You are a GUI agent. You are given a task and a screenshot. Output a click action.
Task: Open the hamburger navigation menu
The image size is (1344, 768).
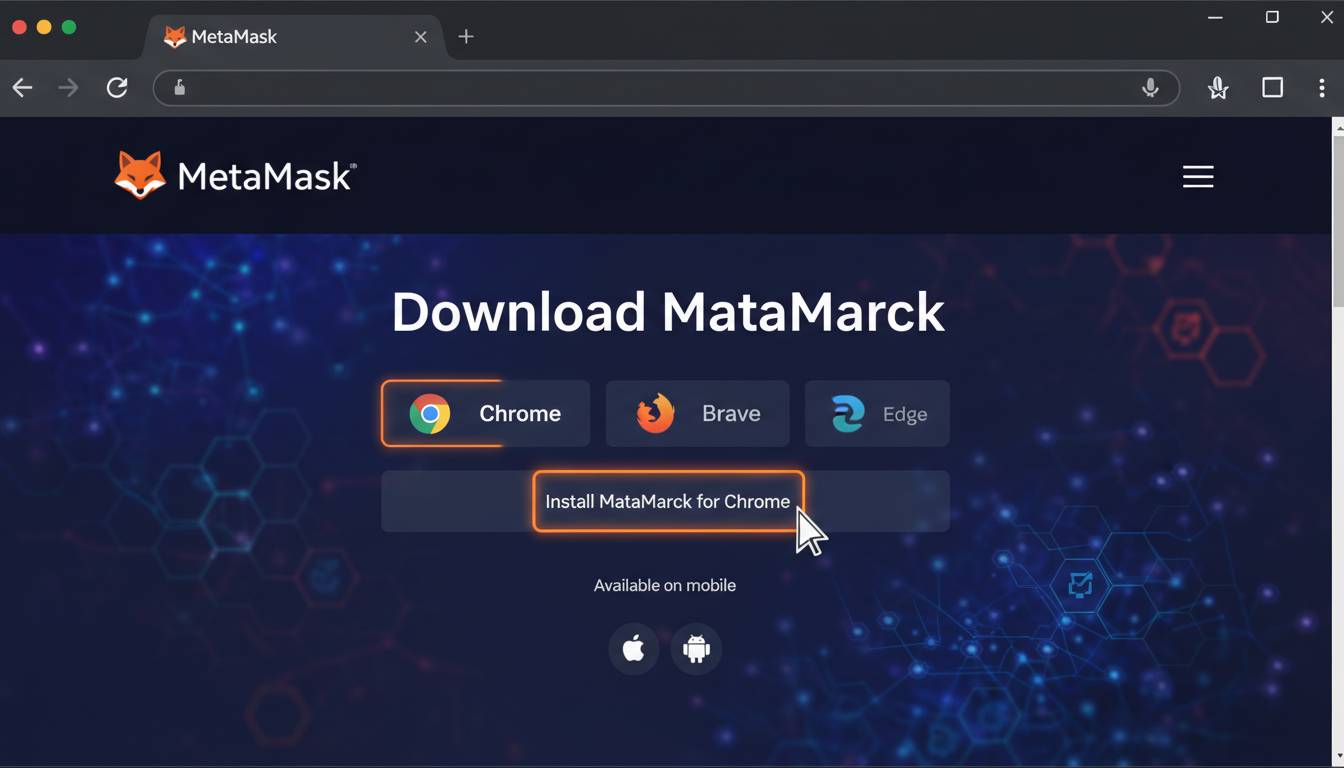pyautogui.click(x=1197, y=177)
